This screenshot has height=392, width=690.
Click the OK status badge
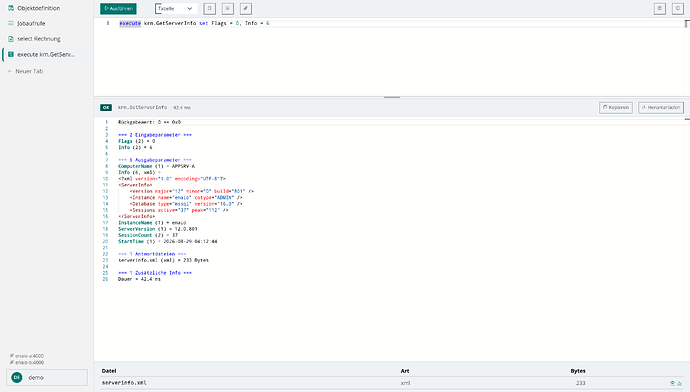coord(106,107)
